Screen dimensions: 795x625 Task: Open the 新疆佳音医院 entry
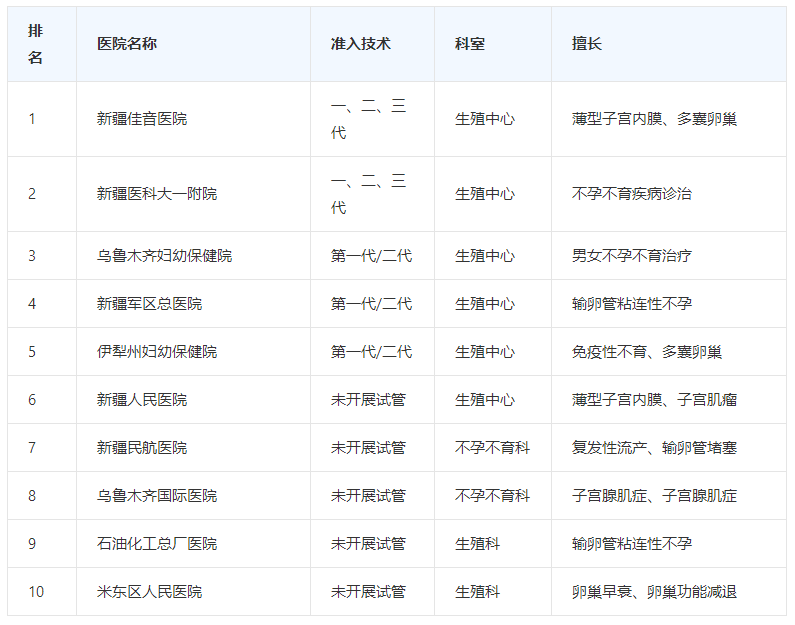(142, 119)
